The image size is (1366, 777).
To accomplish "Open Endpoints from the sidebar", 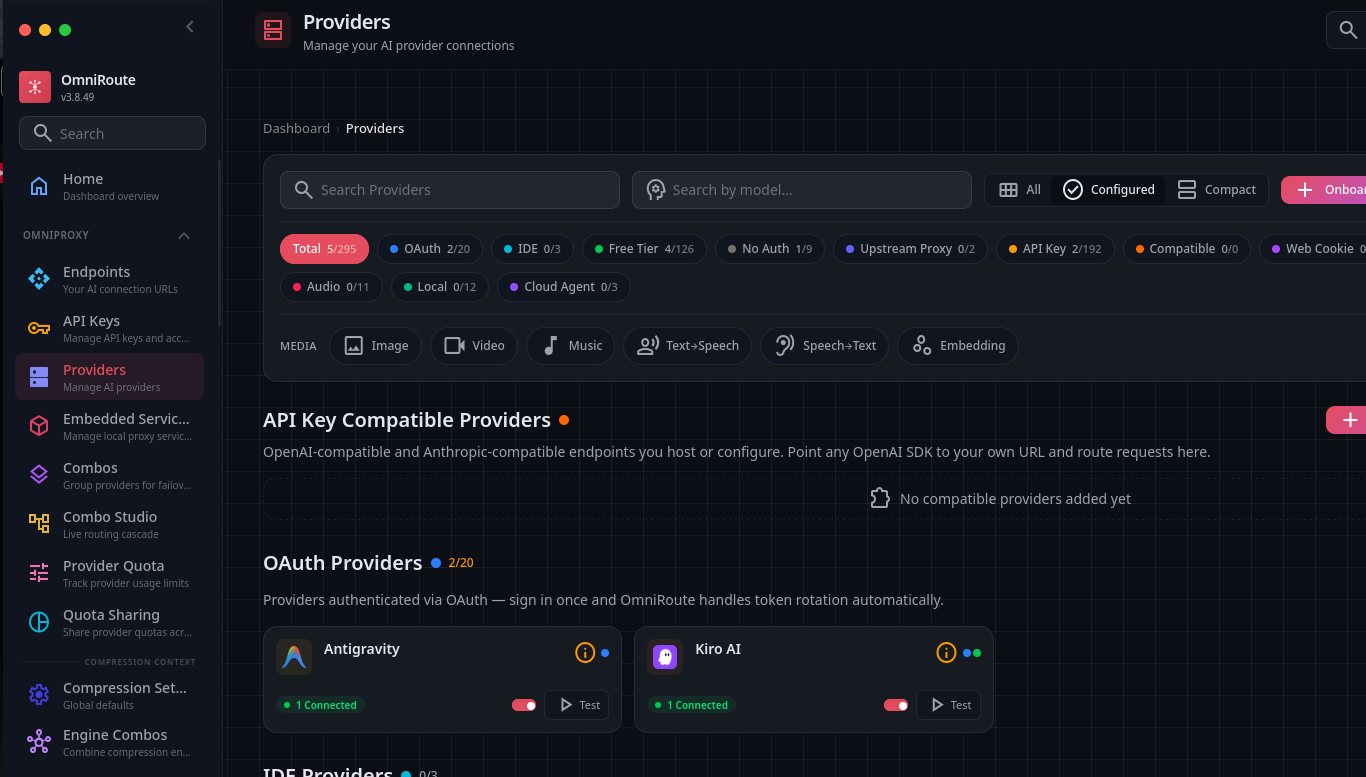I will point(109,280).
